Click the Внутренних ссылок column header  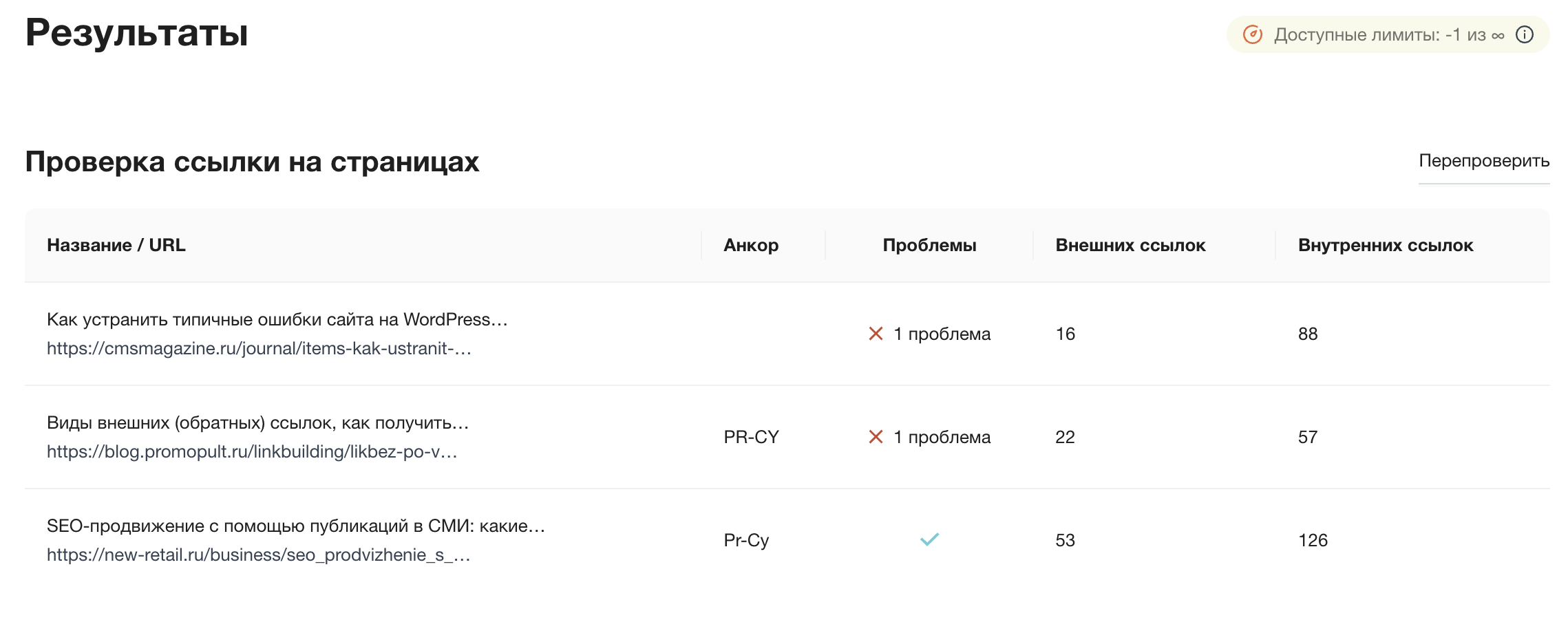(x=1385, y=246)
